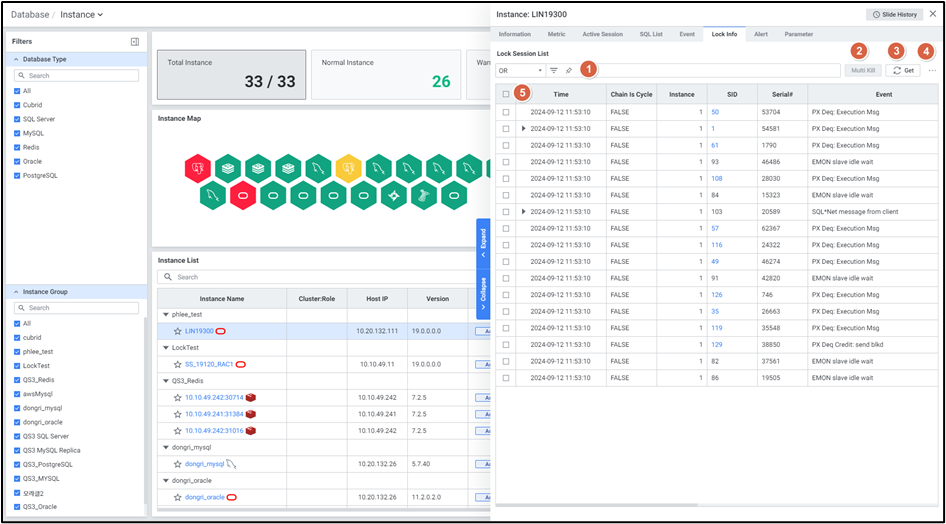
Task: Click the Get refresh button
Action: [x=903, y=71]
